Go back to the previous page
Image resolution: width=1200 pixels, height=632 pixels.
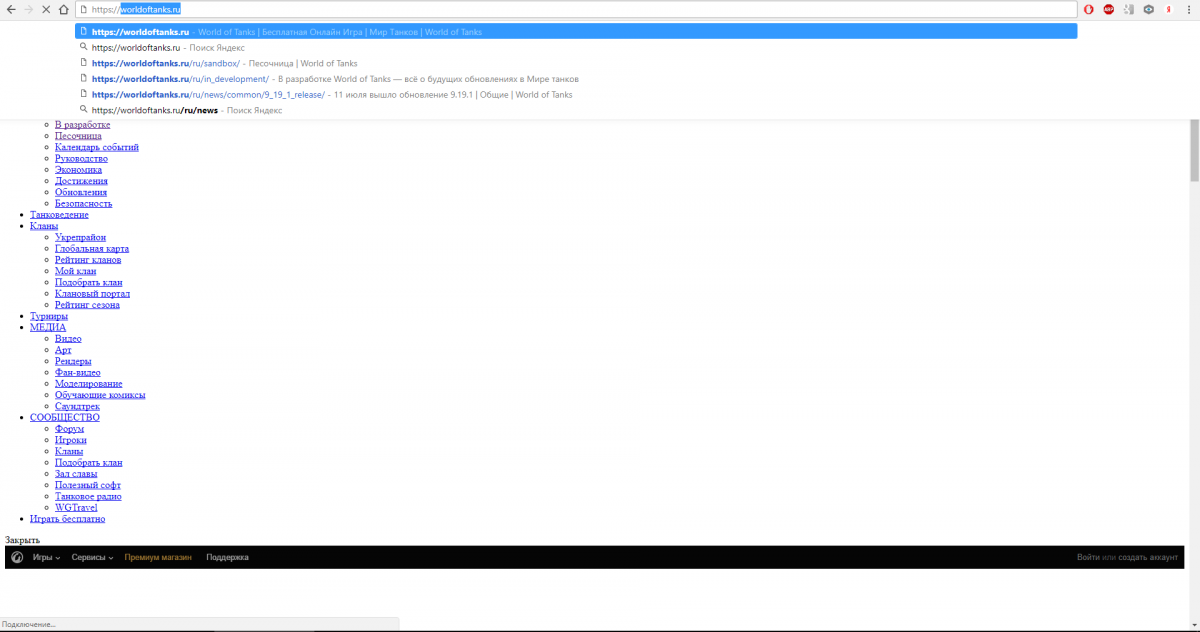(x=11, y=9)
